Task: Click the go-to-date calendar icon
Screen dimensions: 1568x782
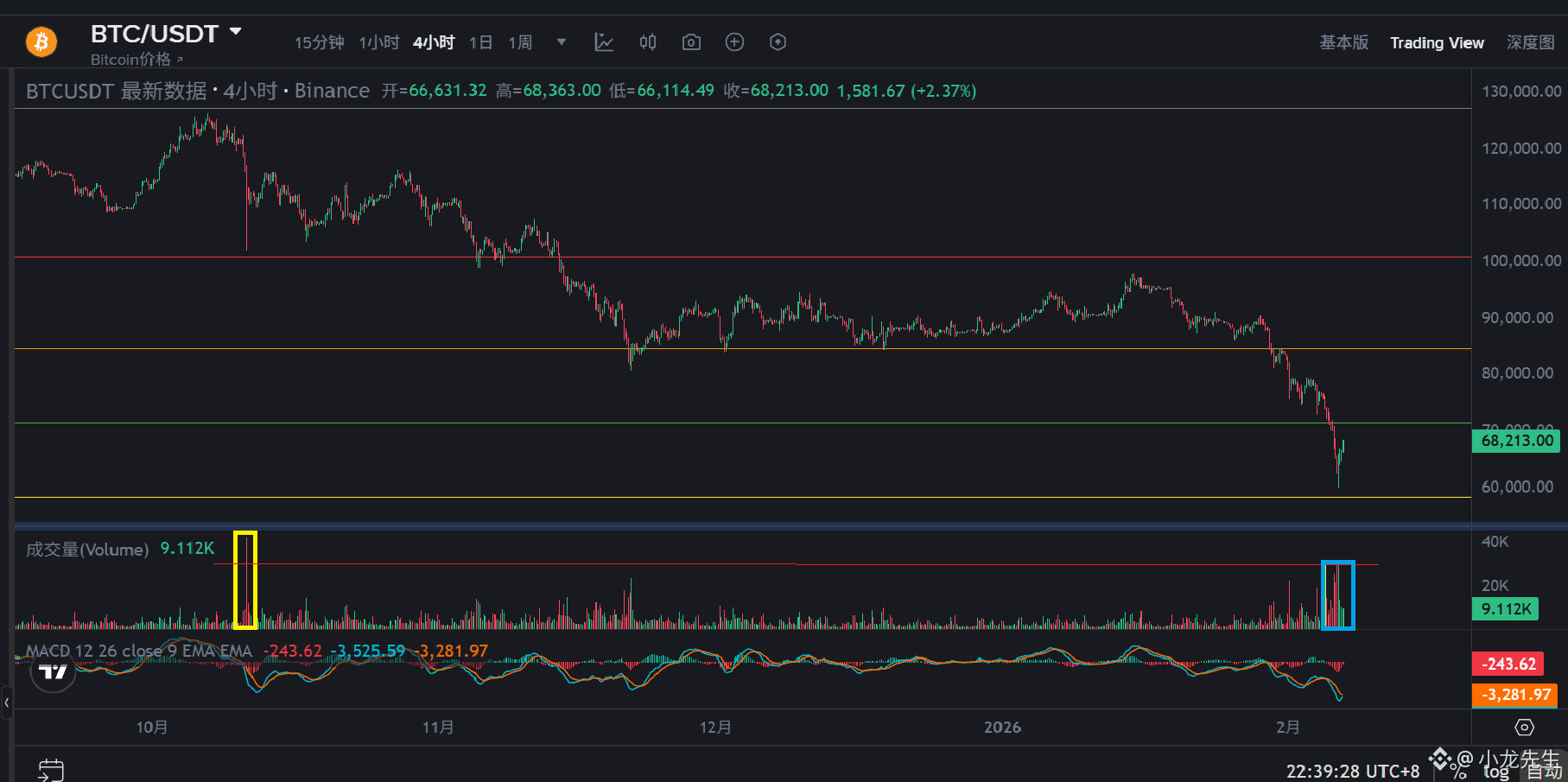Action: (51, 769)
